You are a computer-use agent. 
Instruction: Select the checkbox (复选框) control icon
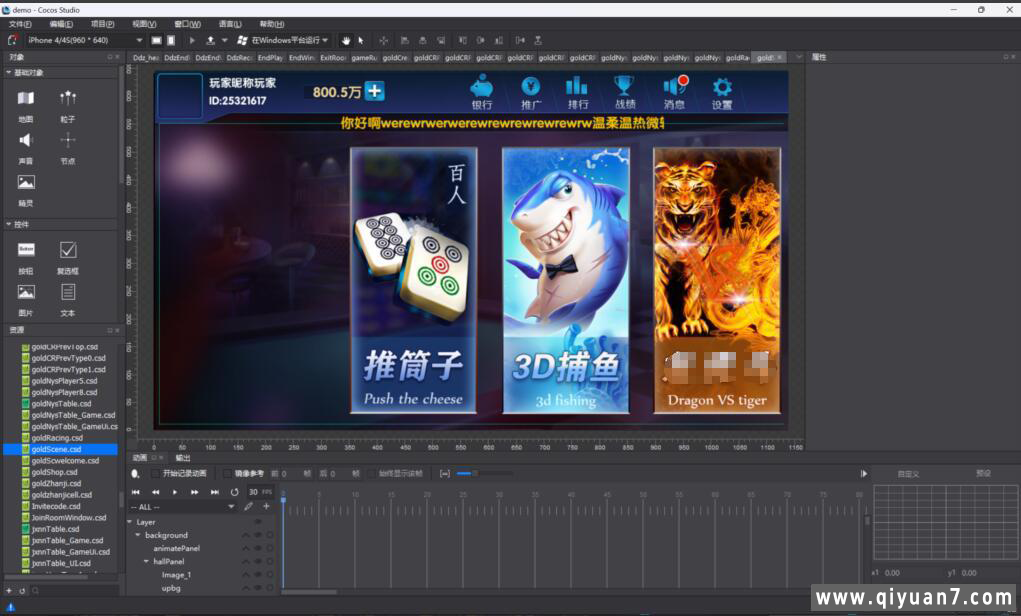pyautogui.click(x=67, y=250)
